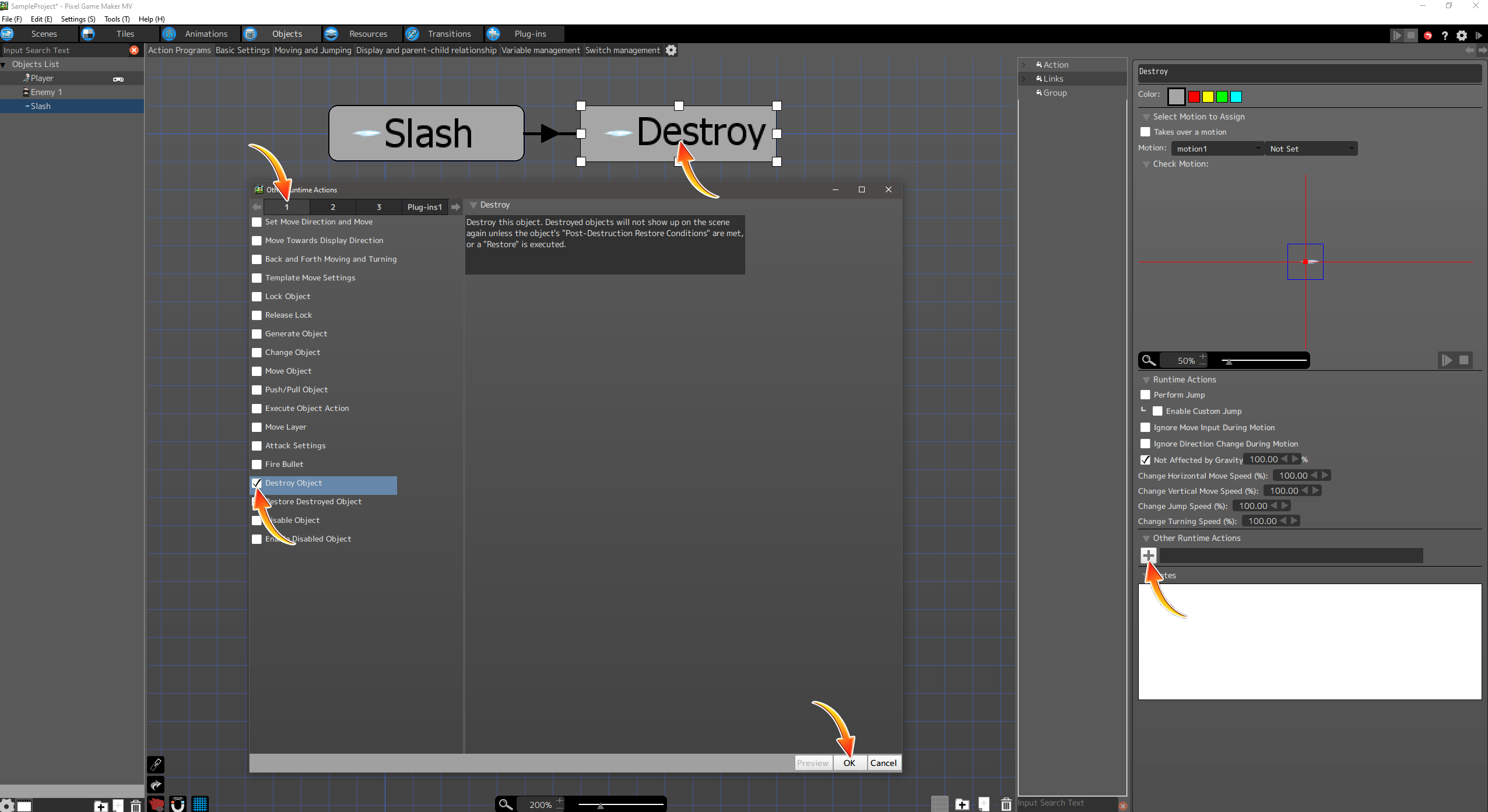Switch to the Plug-ins1 tab in the dialog

point(424,207)
